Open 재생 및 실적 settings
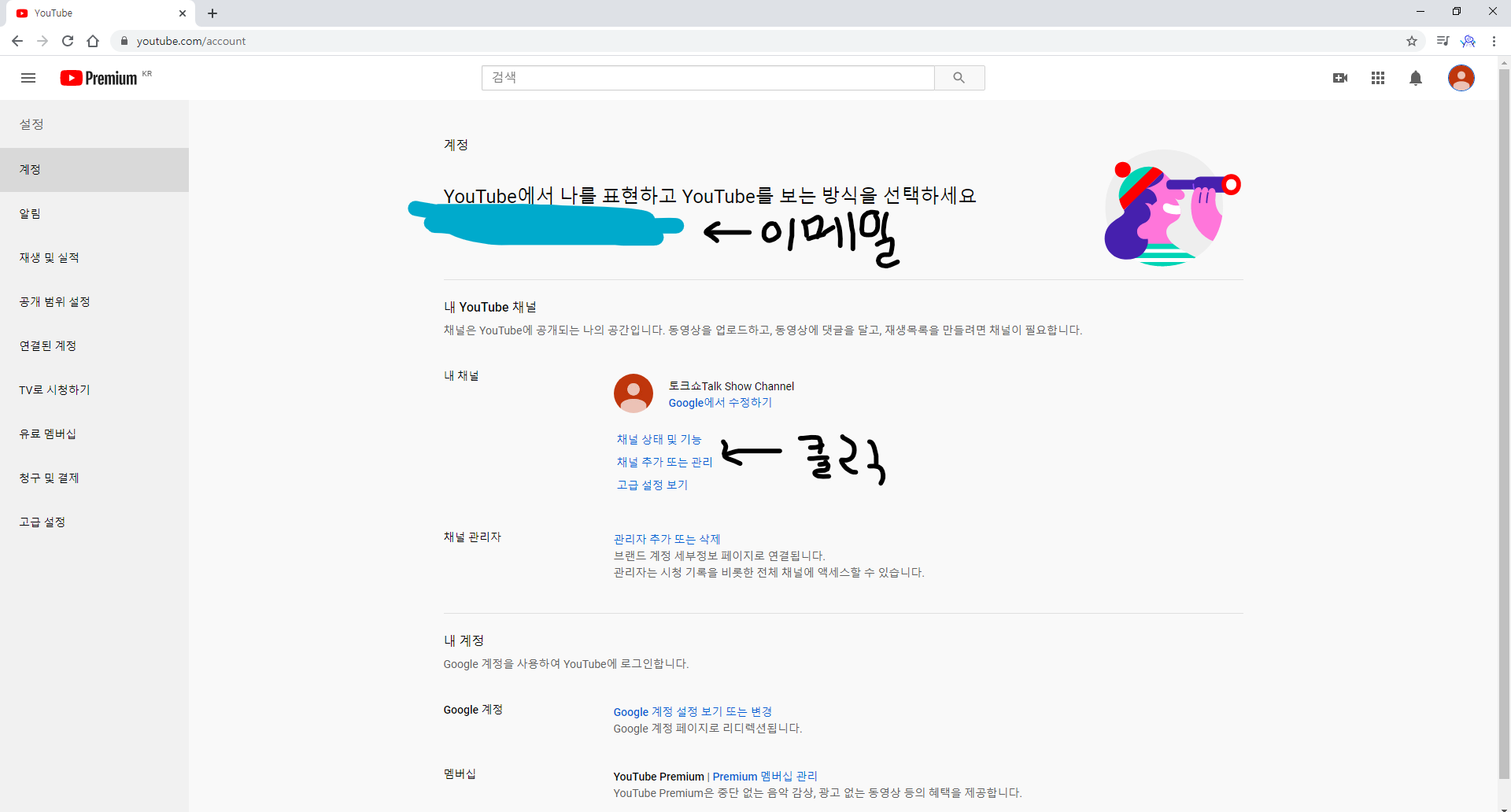Screen dimensions: 1511x812 coord(94,258)
